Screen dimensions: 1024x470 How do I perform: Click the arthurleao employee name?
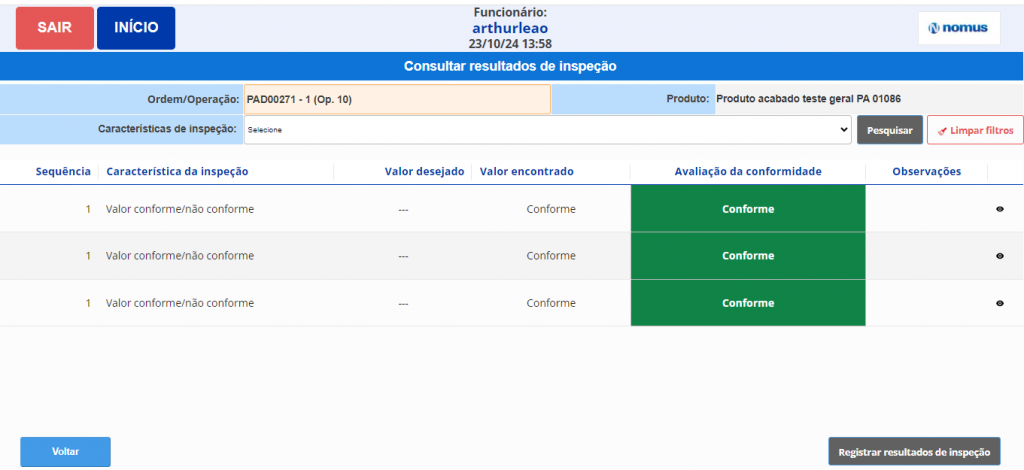[510, 28]
